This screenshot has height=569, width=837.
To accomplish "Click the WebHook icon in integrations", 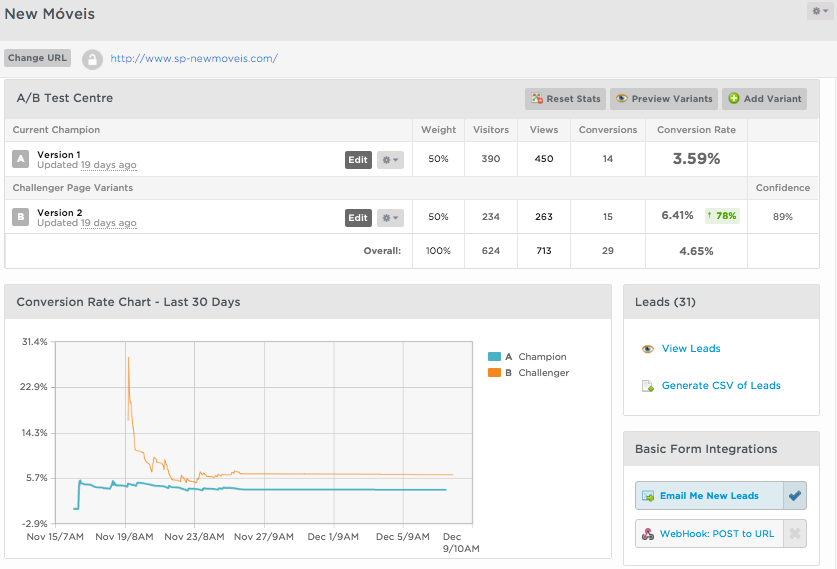I will tap(648, 534).
